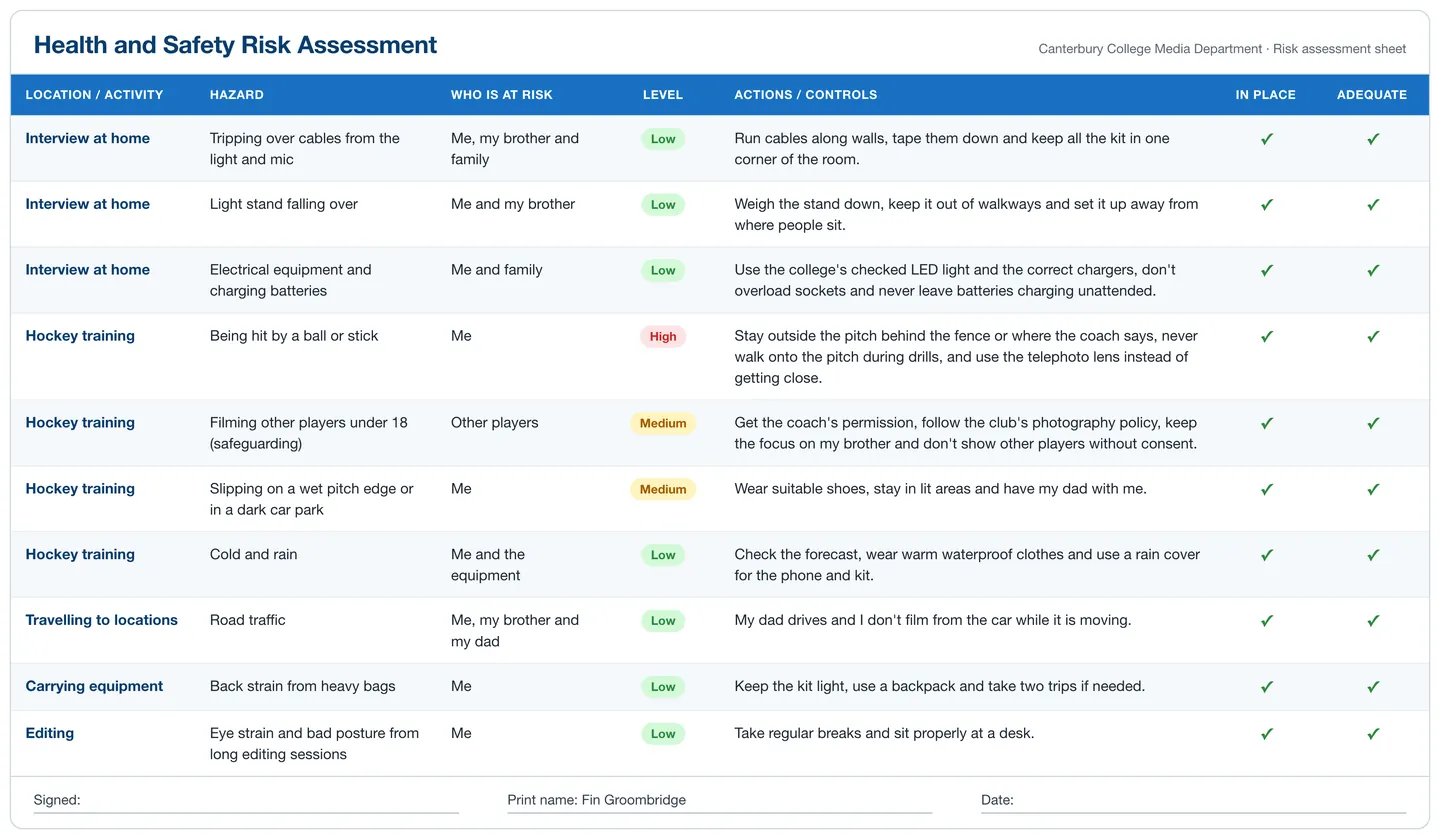
Task: Click the Adequate tick for being hit by ball
Action: tap(1373, 337)
